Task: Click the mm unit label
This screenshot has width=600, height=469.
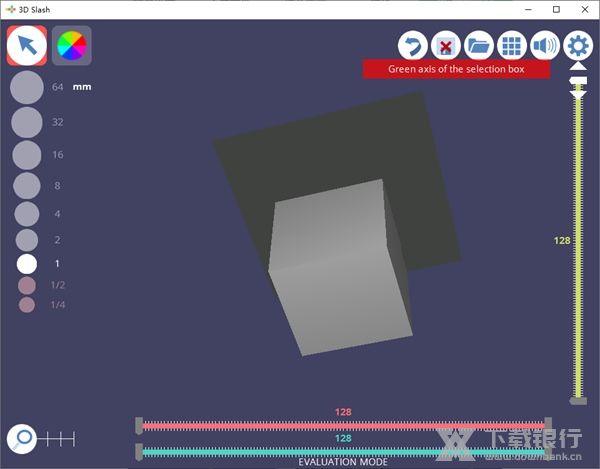Action: tap(82, 87)
